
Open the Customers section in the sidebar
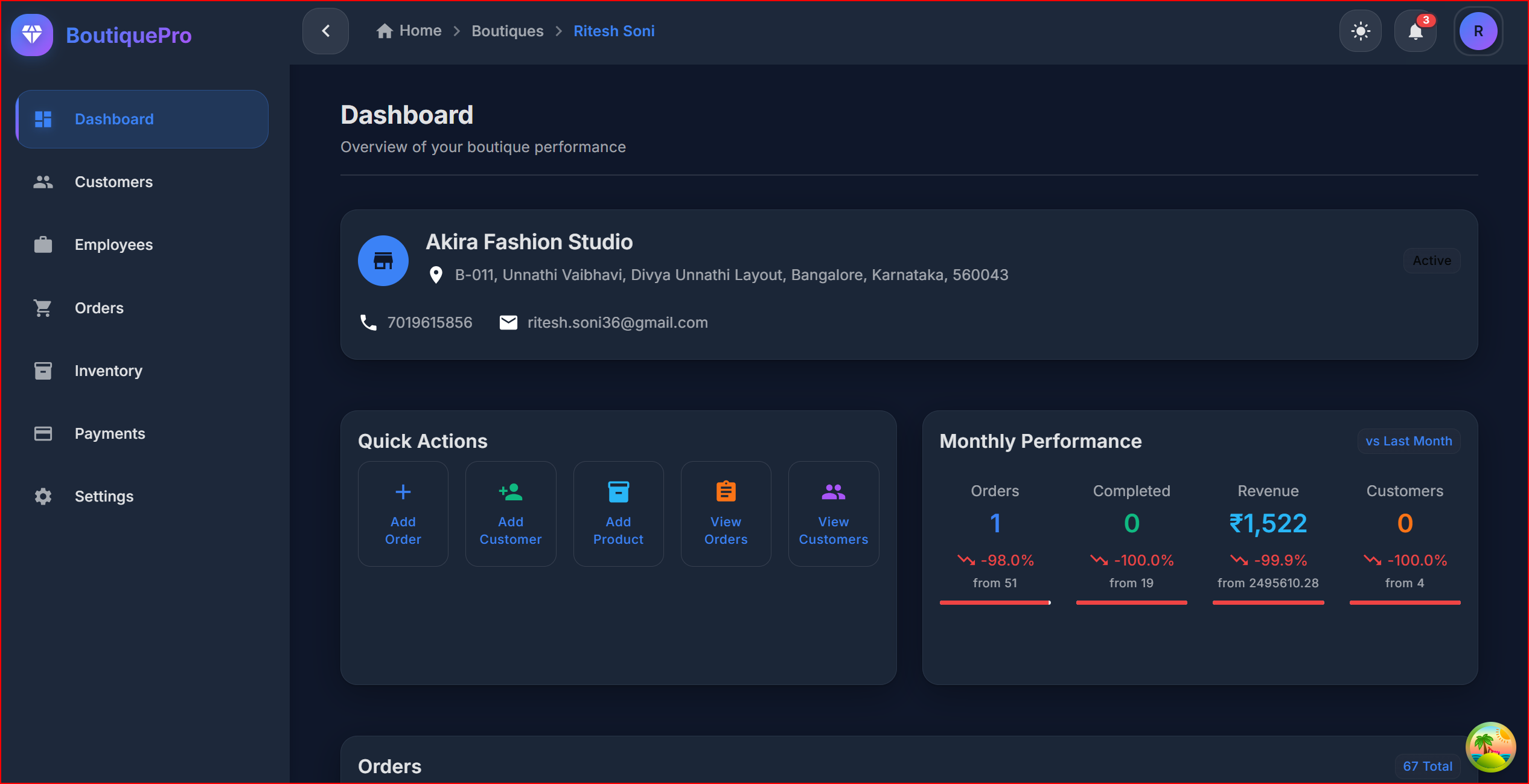coord(113,182)
